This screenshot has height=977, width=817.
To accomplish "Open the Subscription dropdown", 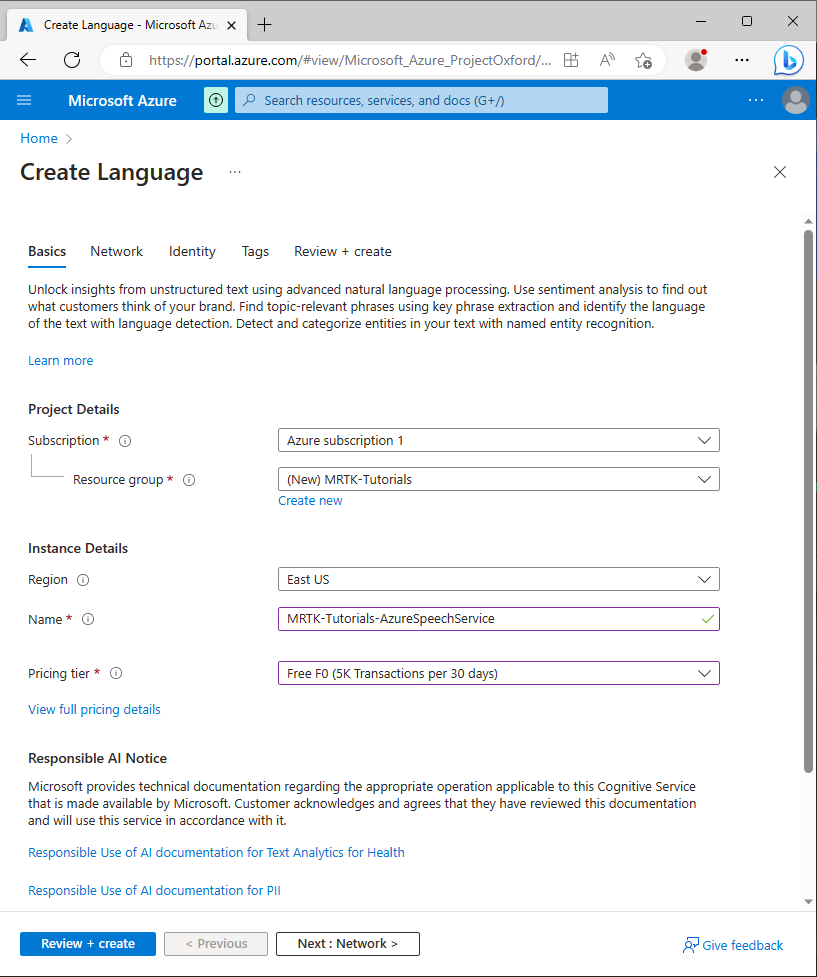I will pyautogui.click(x=498, y=439).
